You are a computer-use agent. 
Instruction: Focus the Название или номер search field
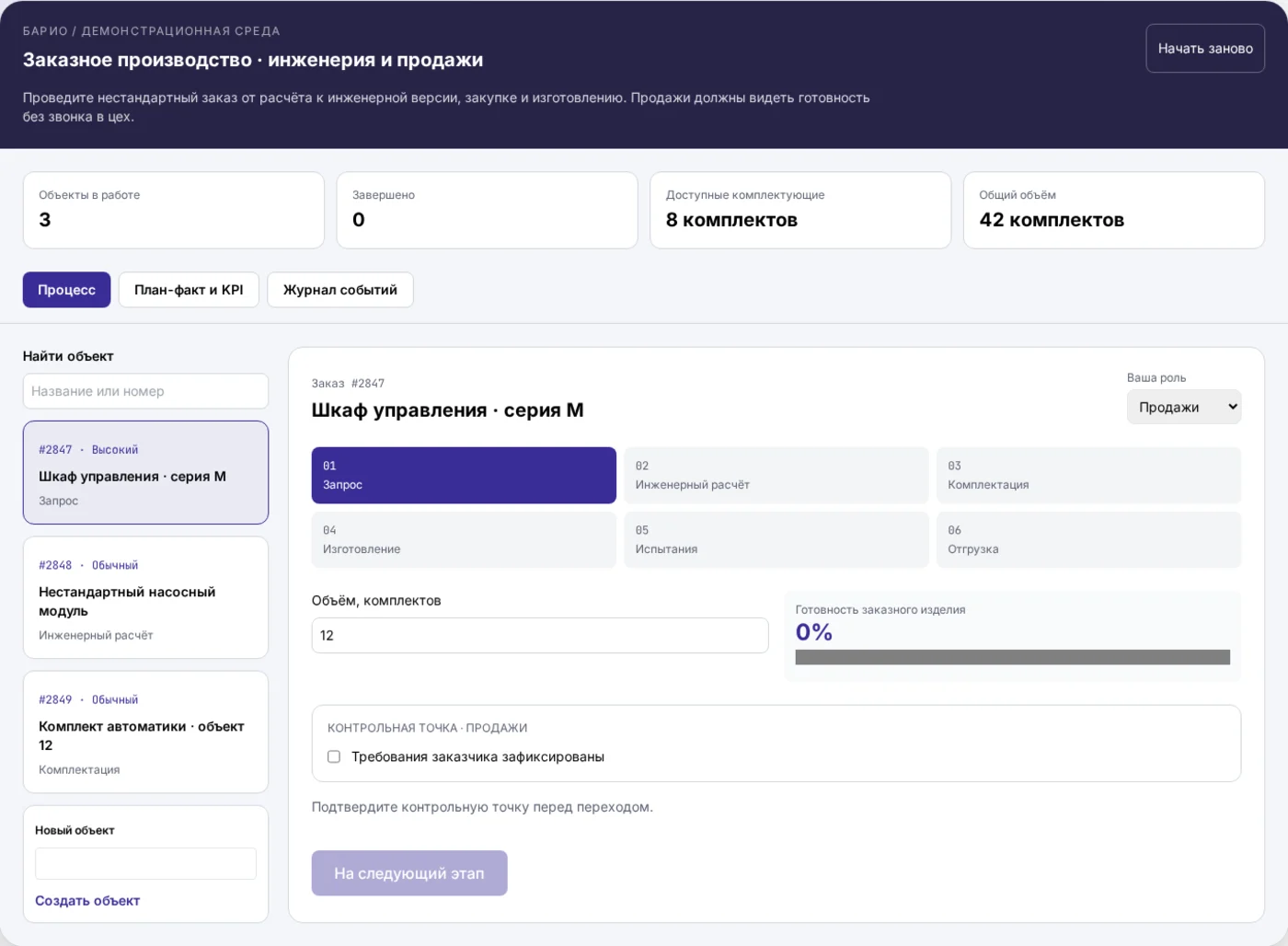coord(145,391)
